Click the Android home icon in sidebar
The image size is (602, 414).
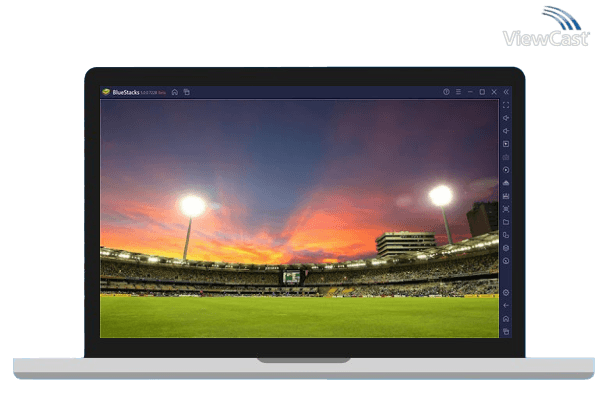pyautogui.click(x=506, y=319)
